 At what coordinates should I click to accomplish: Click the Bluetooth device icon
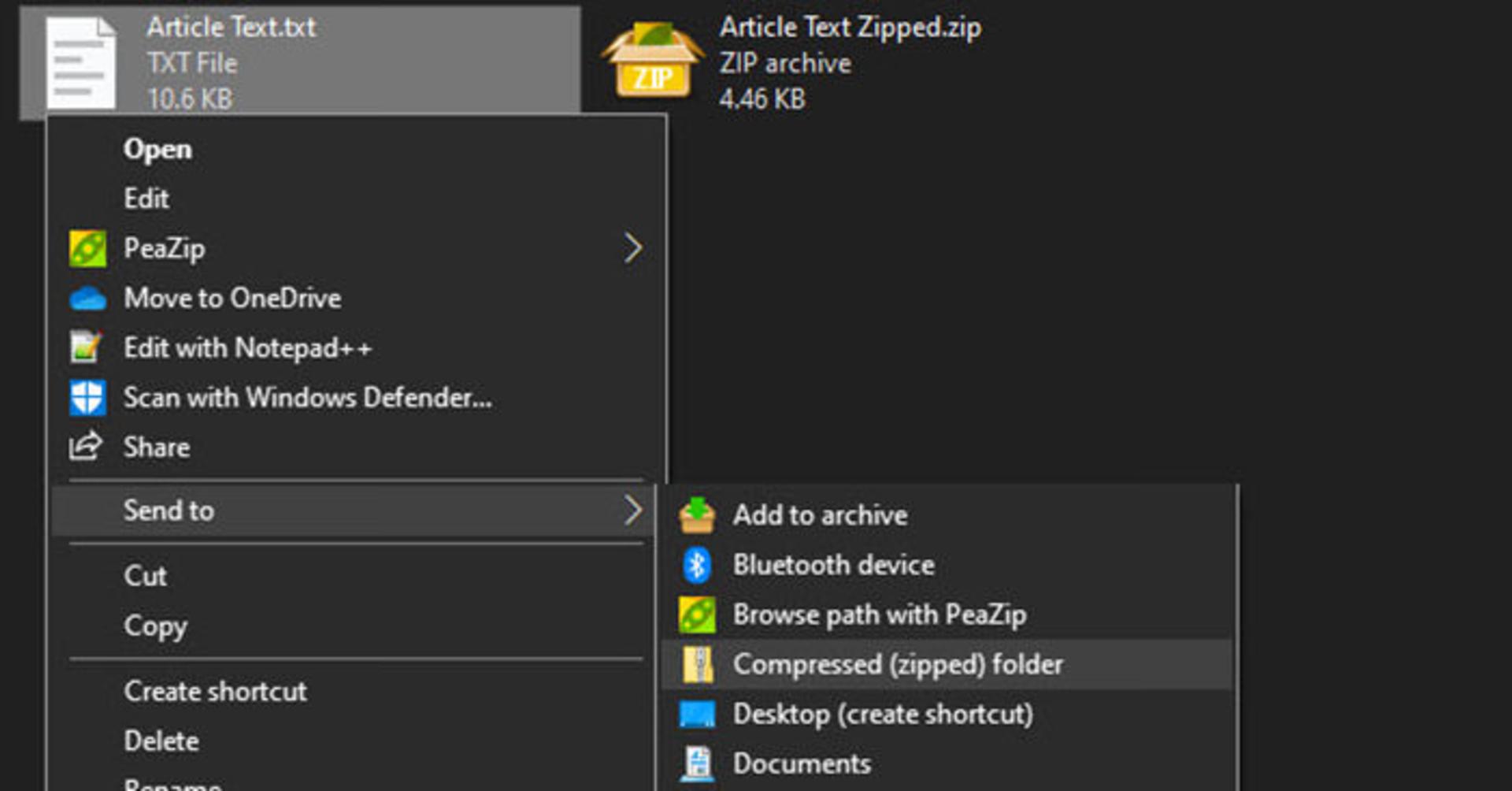coord(697,565)
